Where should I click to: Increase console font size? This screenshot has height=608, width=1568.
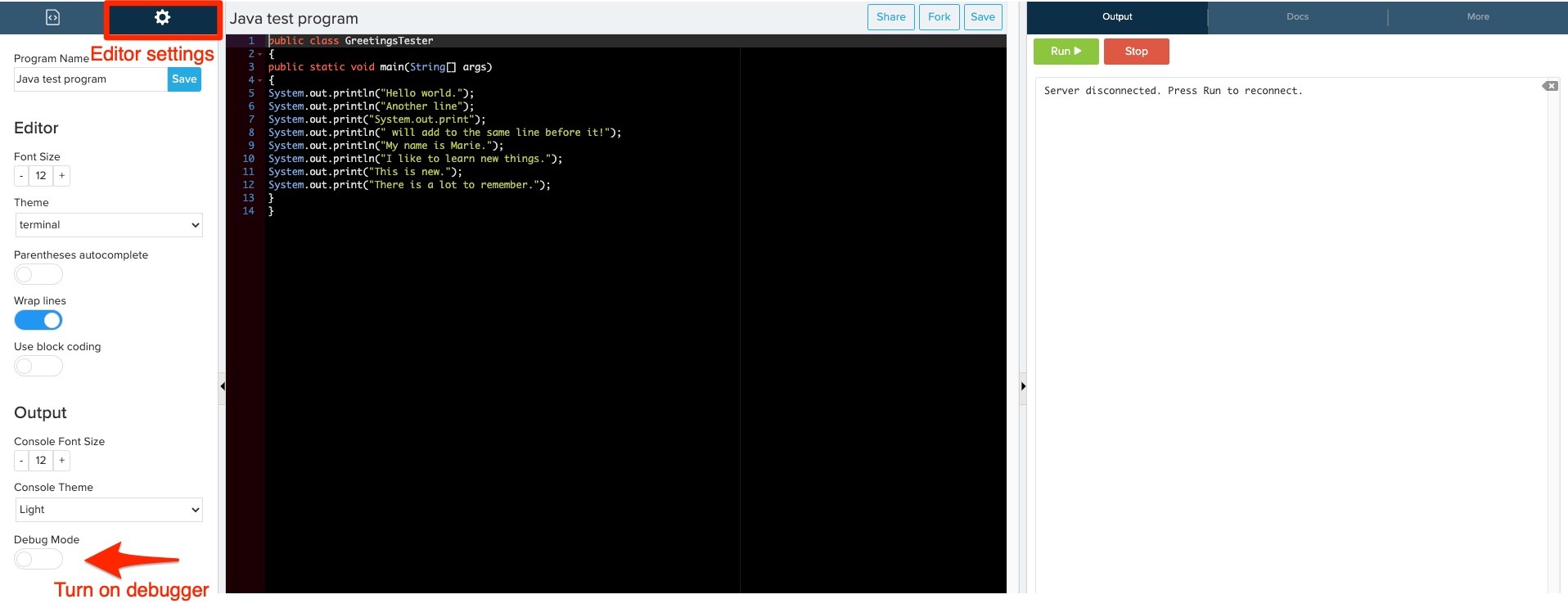click(x=61, y=461)
